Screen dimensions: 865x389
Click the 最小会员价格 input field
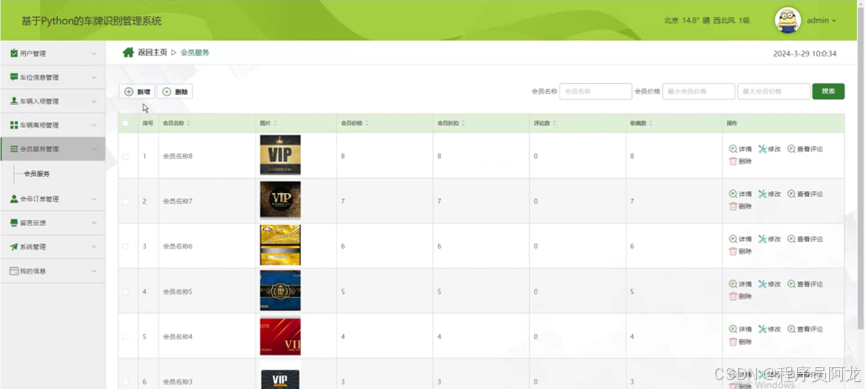click(699, 92)
